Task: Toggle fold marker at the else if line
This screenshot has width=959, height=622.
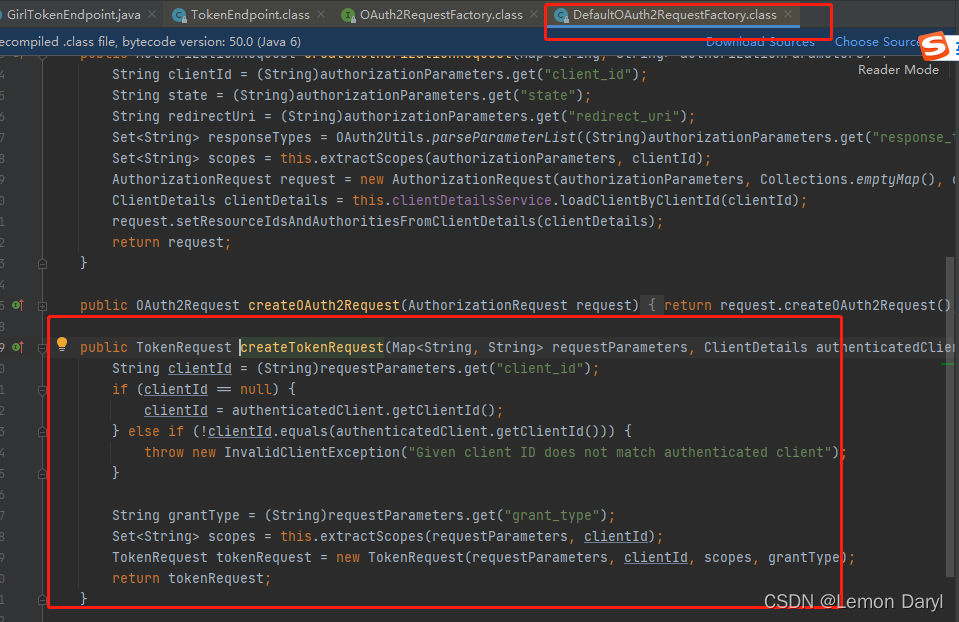Action: pyautogui.click(x=42, y=432)
